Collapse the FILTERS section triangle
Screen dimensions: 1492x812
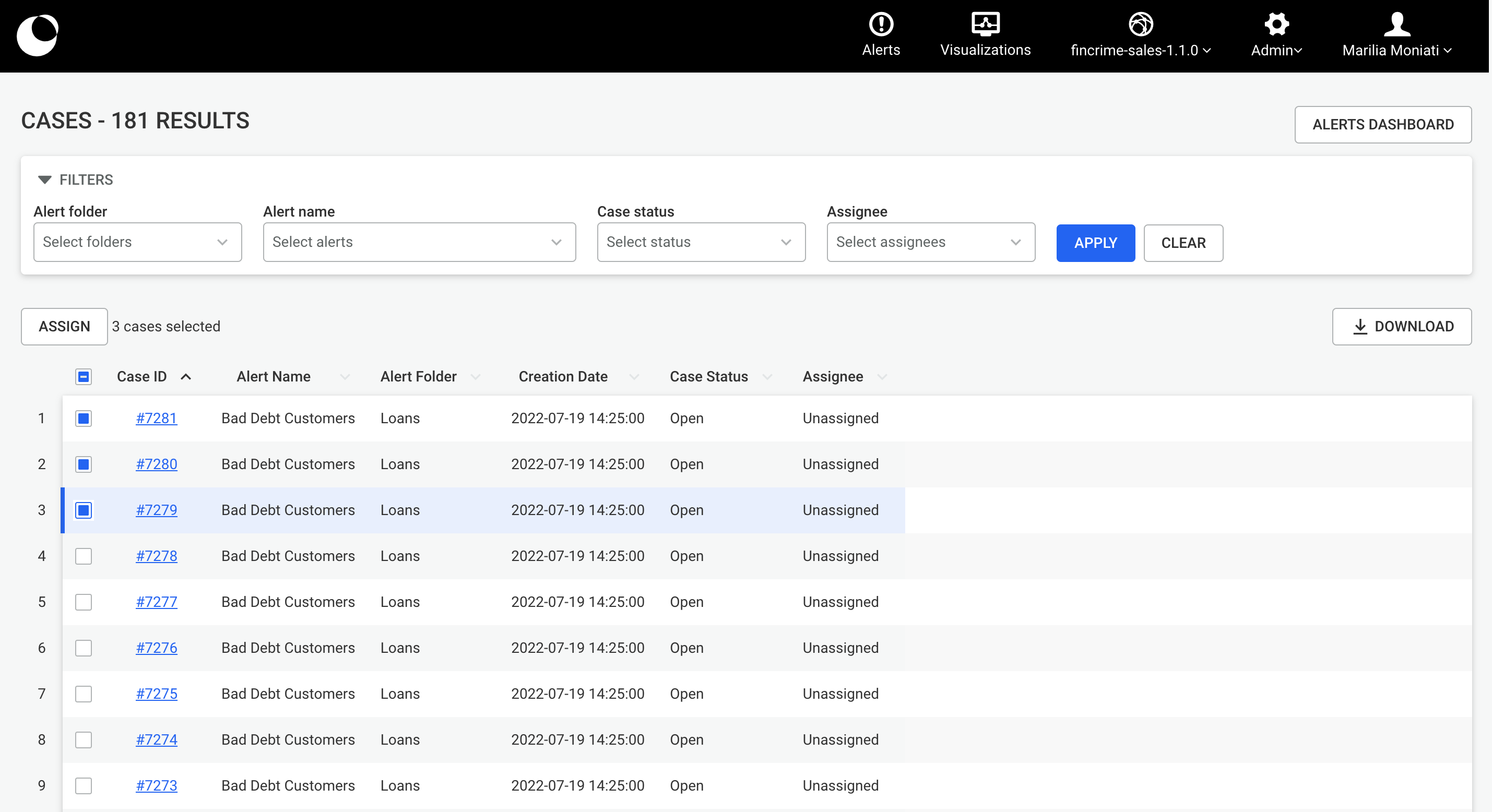point(44,180)
